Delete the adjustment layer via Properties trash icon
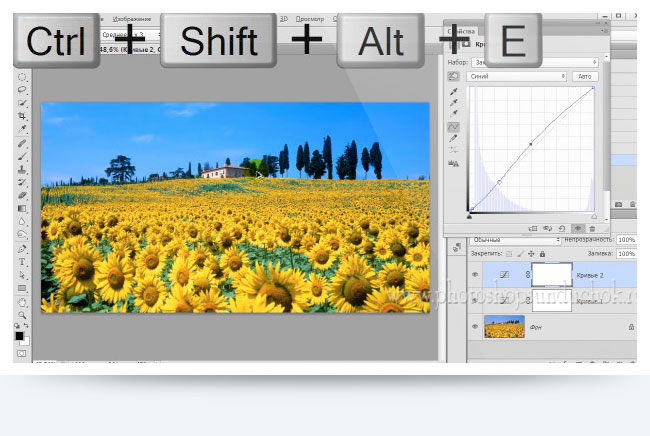Viewport: 650px width, 436px height. [592, 228]
